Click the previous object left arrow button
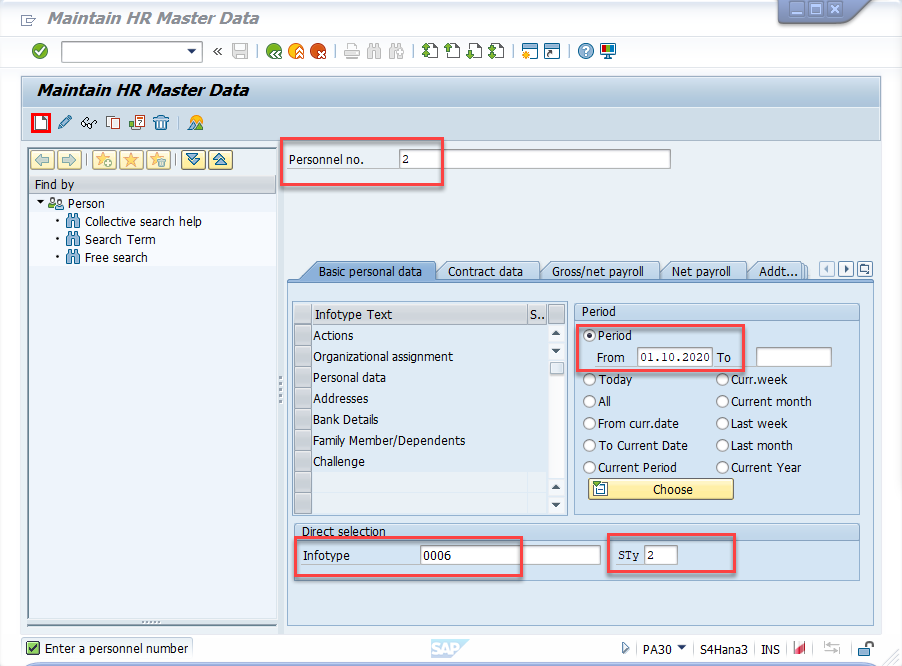This screenshot has width=902, height=666. [43, 160]
